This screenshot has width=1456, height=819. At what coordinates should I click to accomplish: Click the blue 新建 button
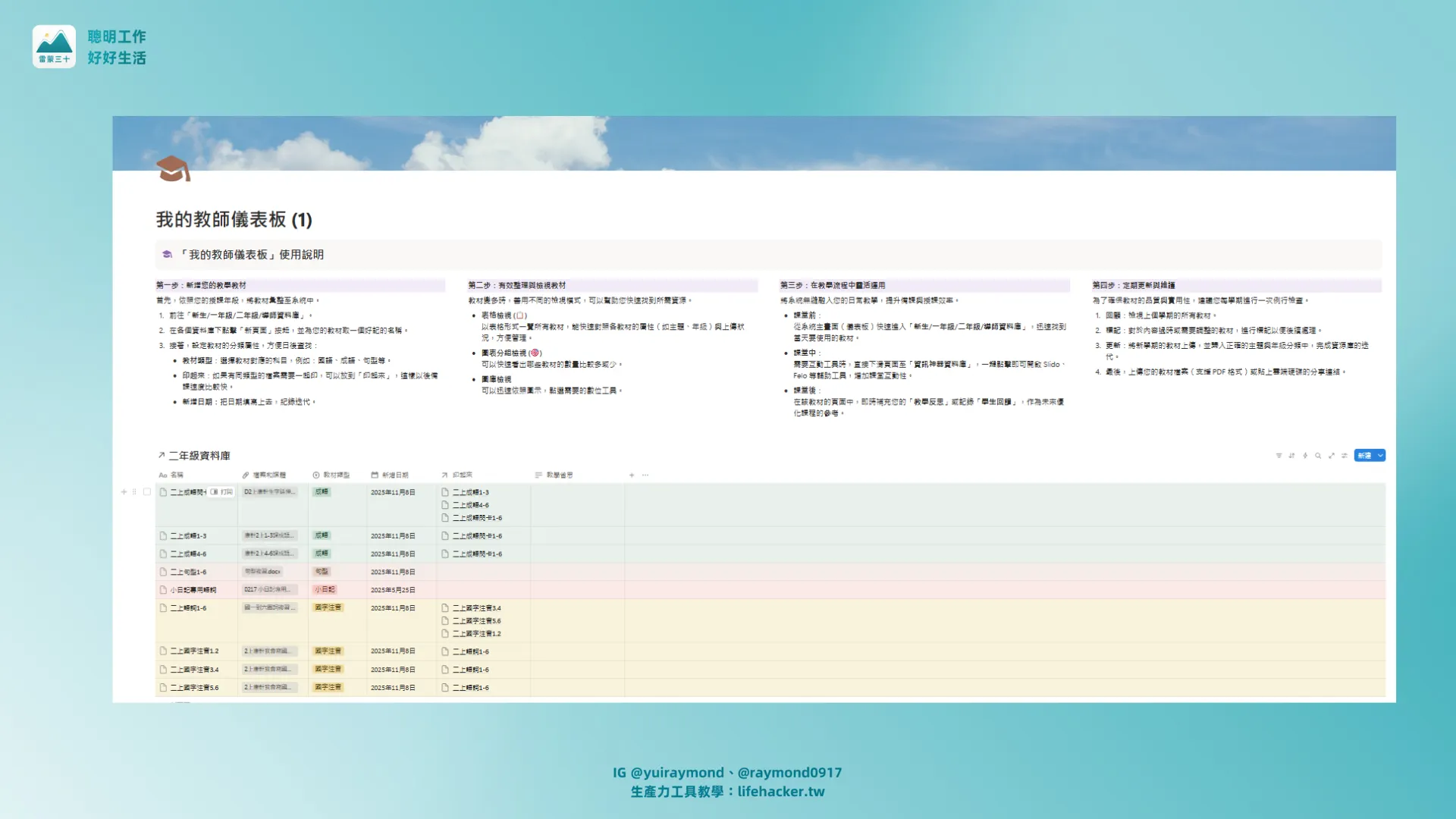[x=1364, y=456]
